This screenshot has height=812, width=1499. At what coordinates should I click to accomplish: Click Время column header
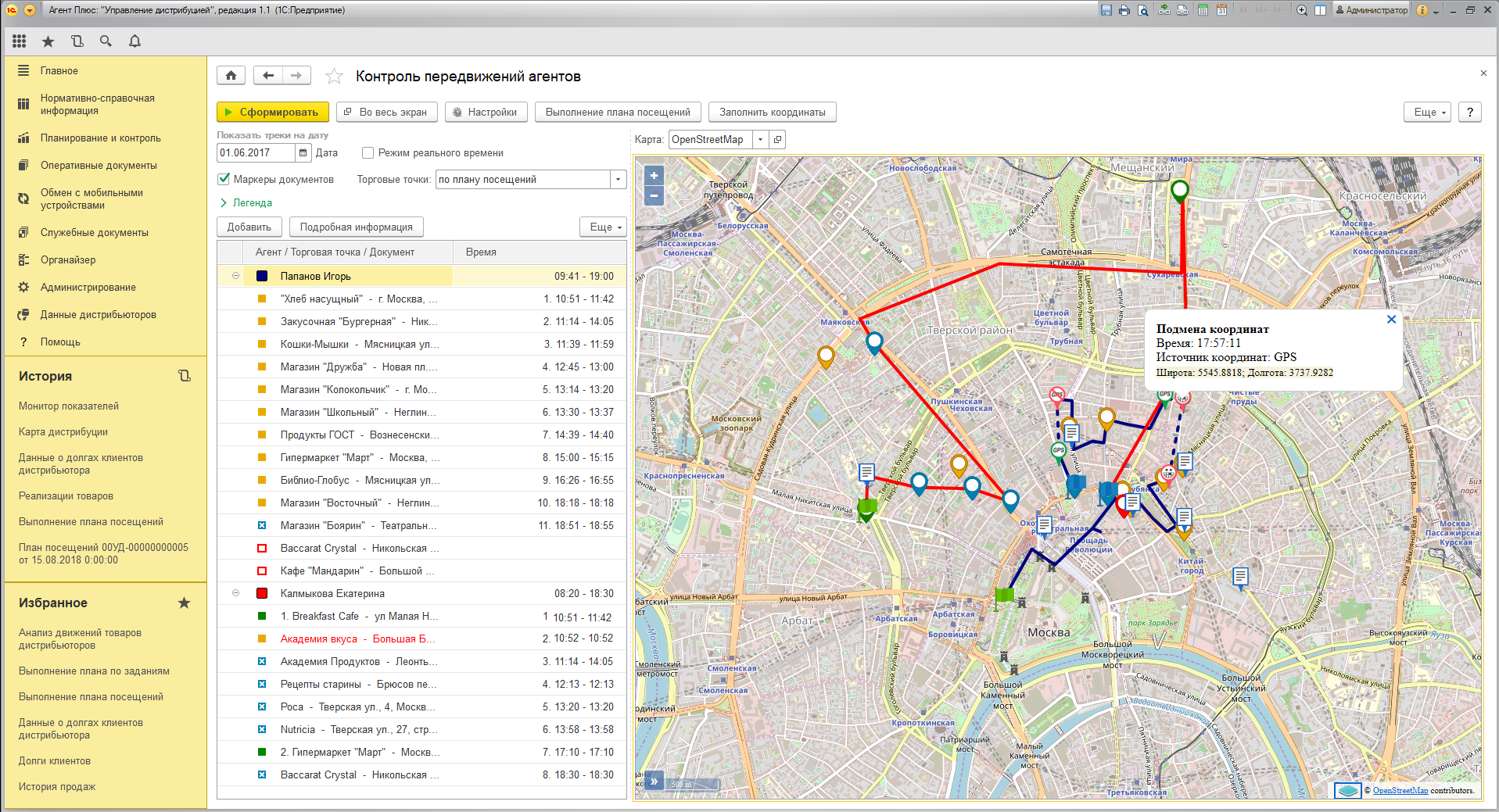[x=540, y=252]
